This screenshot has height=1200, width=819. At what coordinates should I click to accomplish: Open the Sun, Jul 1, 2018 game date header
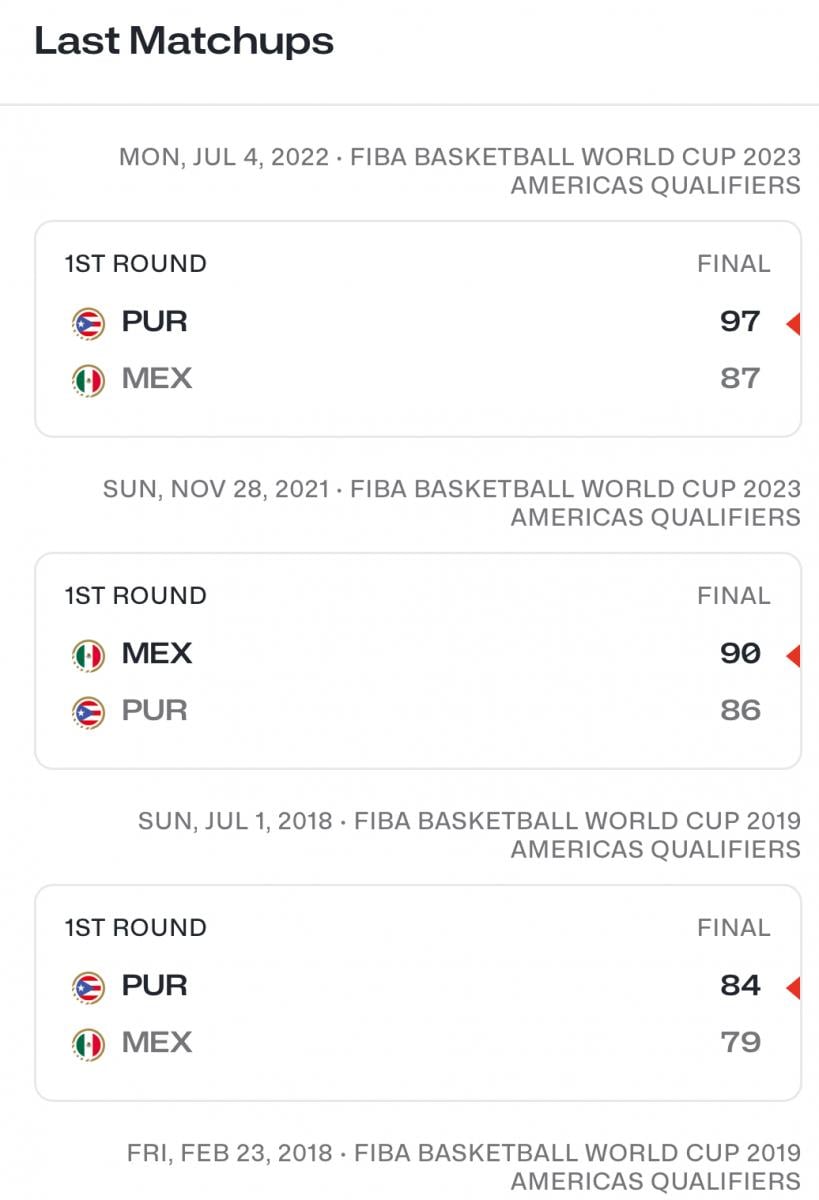[x=470, y=834]
